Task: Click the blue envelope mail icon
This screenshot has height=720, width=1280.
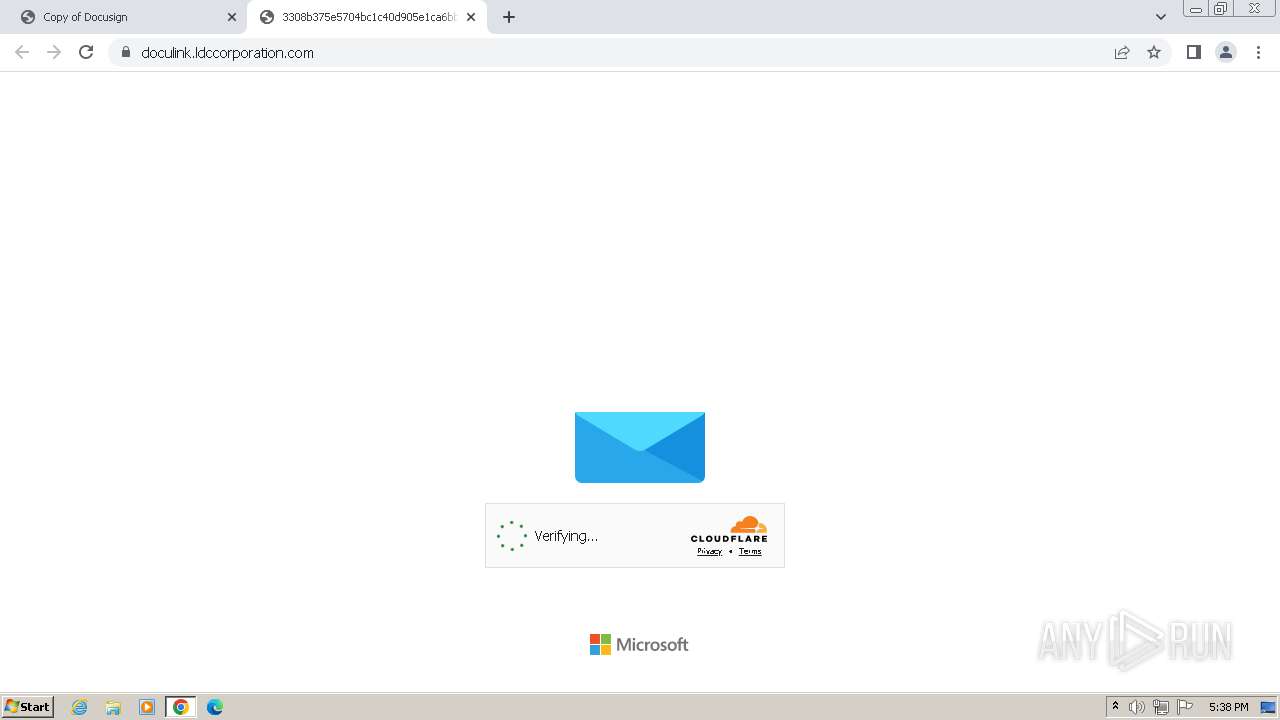Action: click(640, 447)
